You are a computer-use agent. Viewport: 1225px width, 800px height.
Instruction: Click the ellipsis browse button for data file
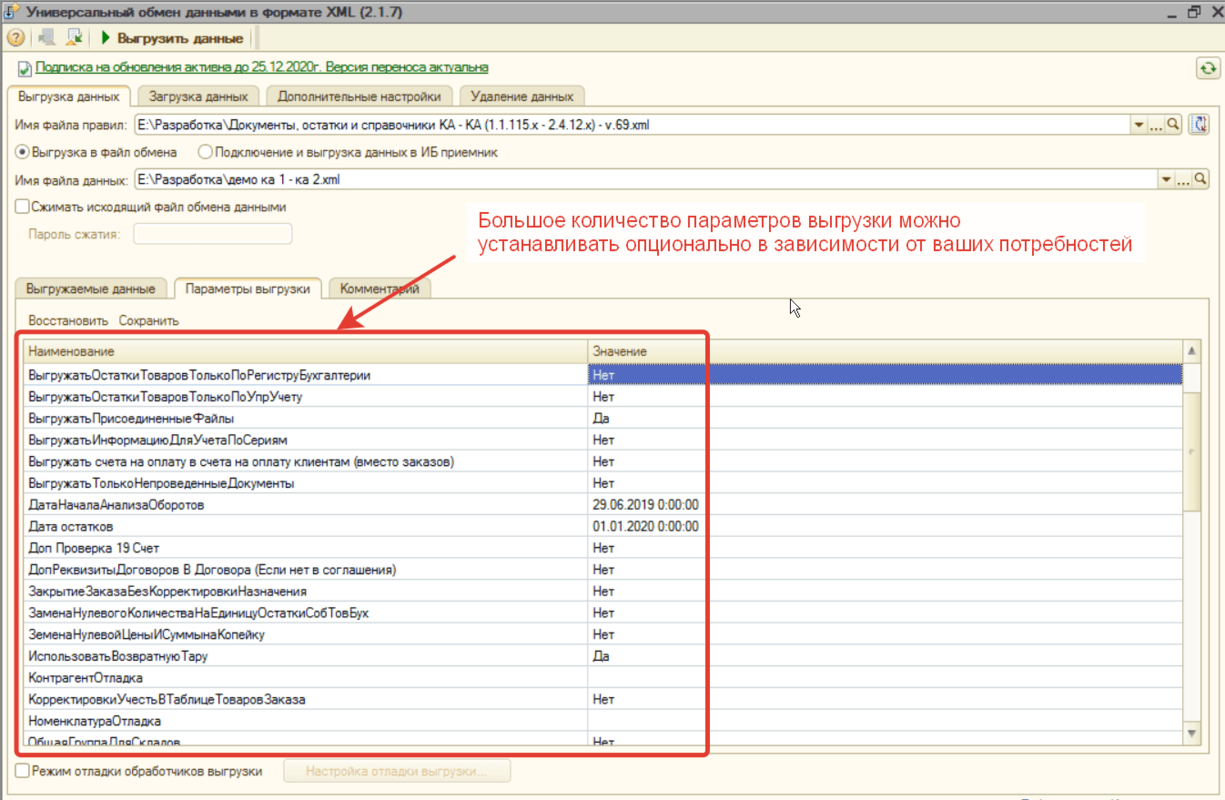click(x=1182, y=180)
